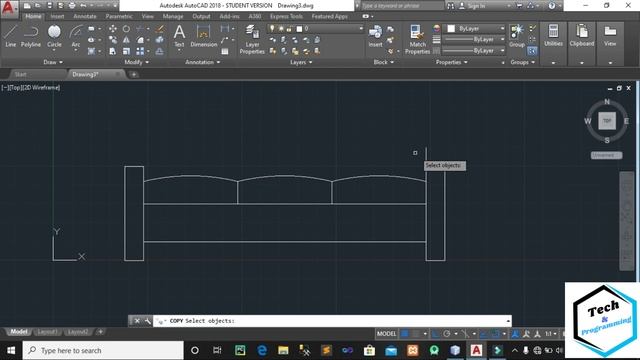Select the Polyline tool
This screenshot has width=640, height=360.
pyautogui.click(x=31, y=36)
